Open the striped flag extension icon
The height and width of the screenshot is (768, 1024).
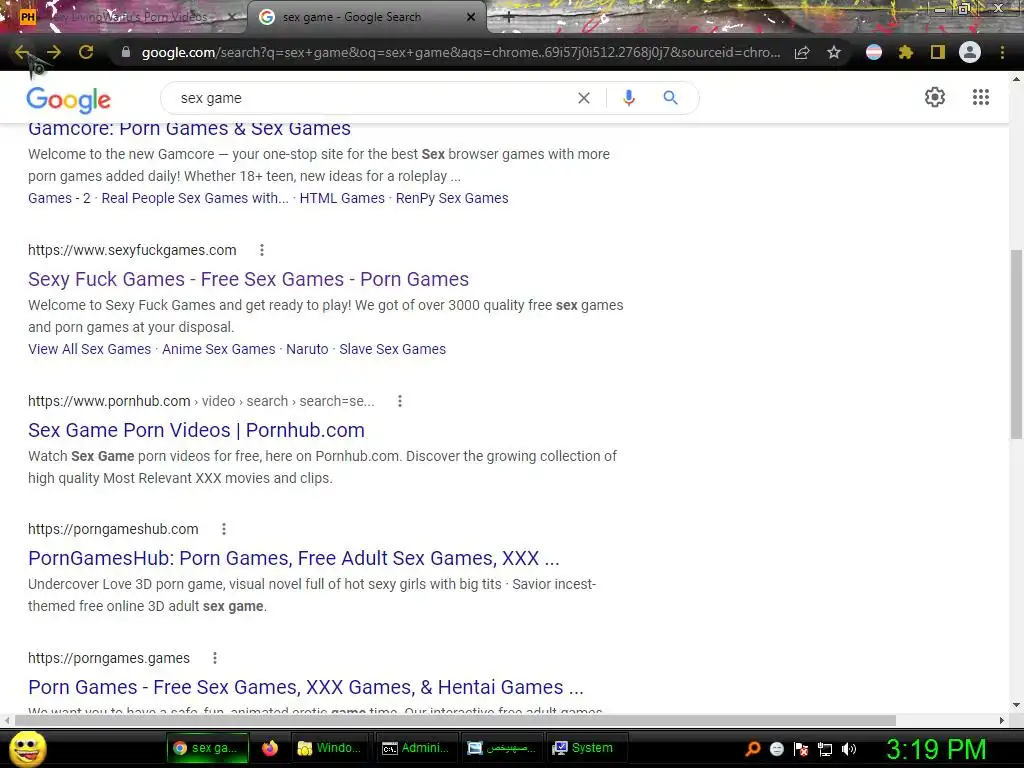click(874, 52)
